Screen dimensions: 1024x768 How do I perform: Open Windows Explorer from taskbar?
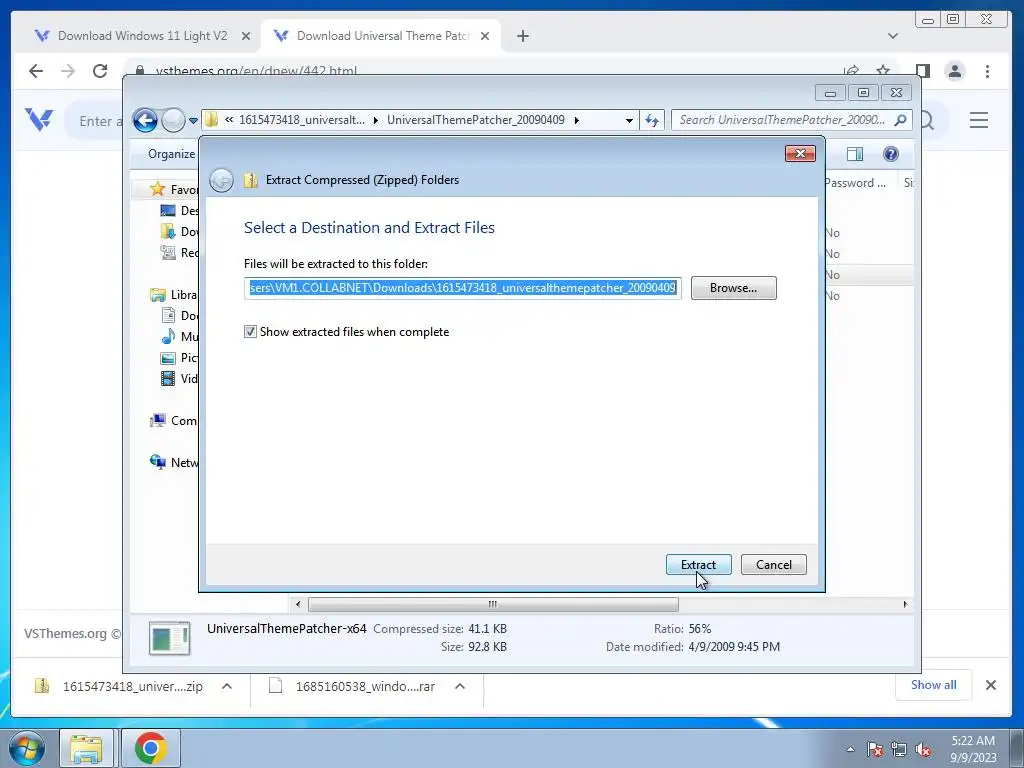click(87, 748)
